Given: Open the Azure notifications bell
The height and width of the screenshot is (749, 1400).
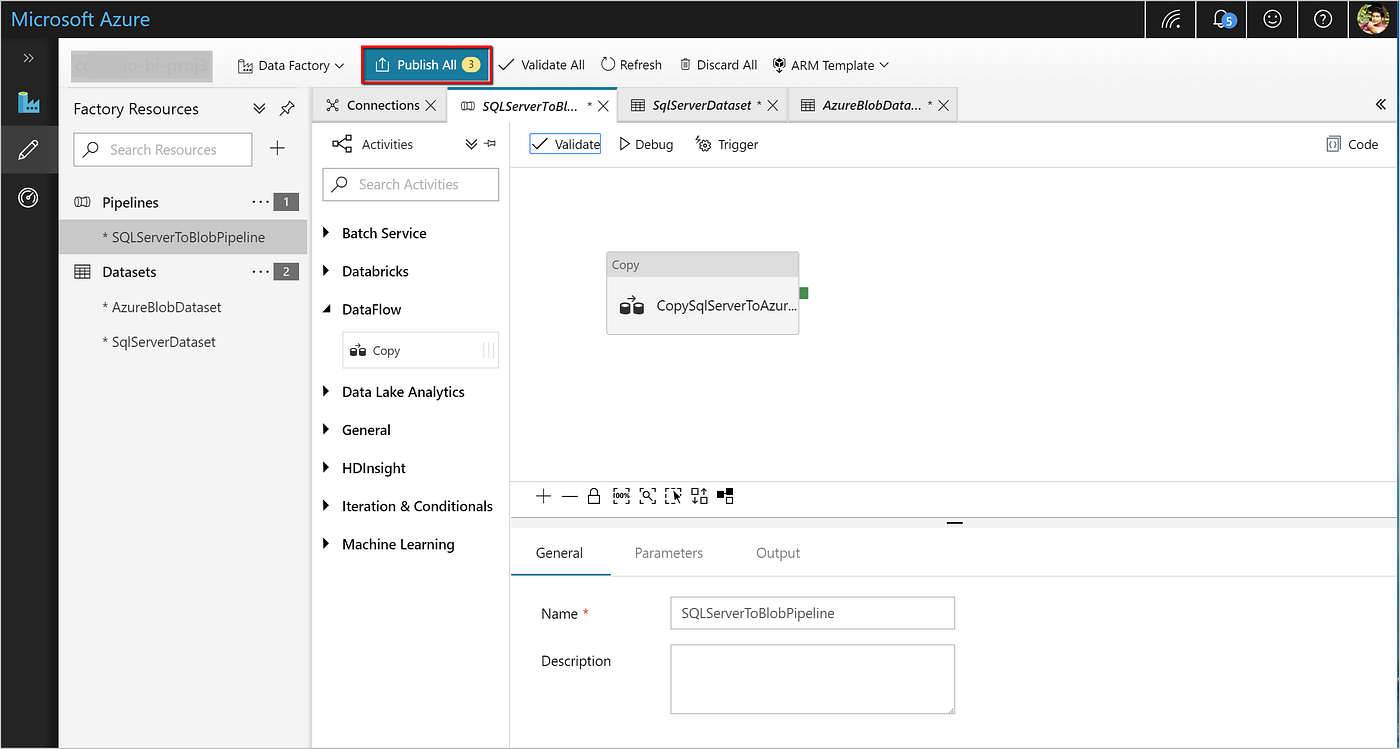Looking at the screenshot, I should point(1221,19).
